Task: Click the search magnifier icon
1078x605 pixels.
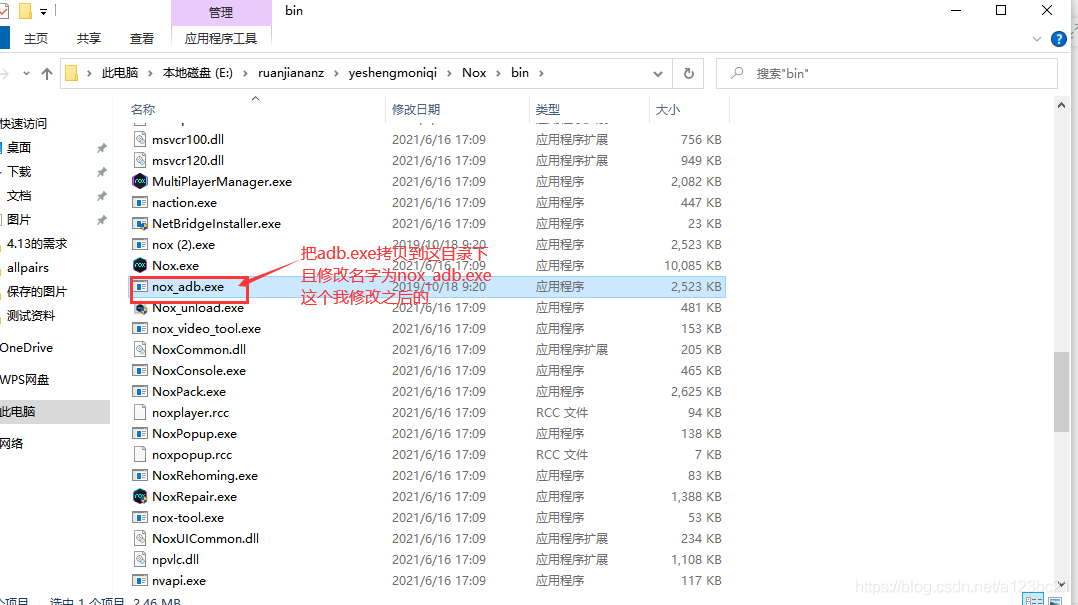Action: (737, 73)
